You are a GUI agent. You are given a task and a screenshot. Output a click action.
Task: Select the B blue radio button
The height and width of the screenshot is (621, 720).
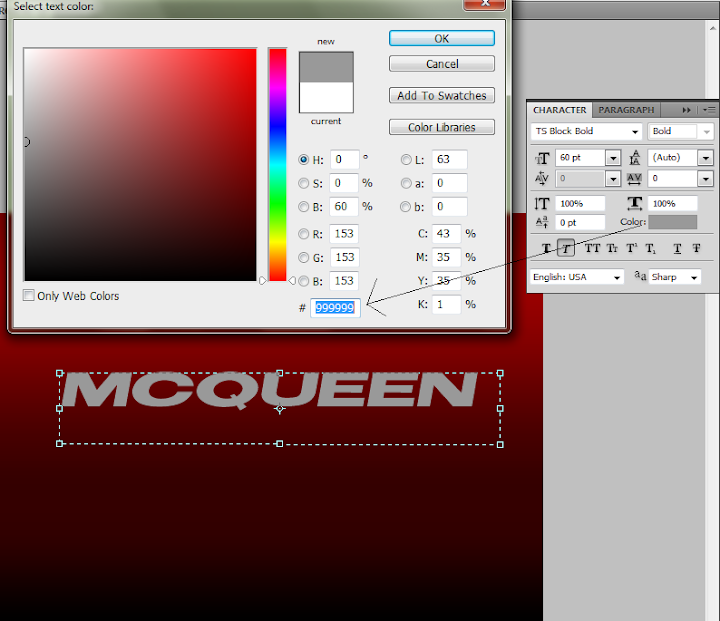click(x=303, y=281)
